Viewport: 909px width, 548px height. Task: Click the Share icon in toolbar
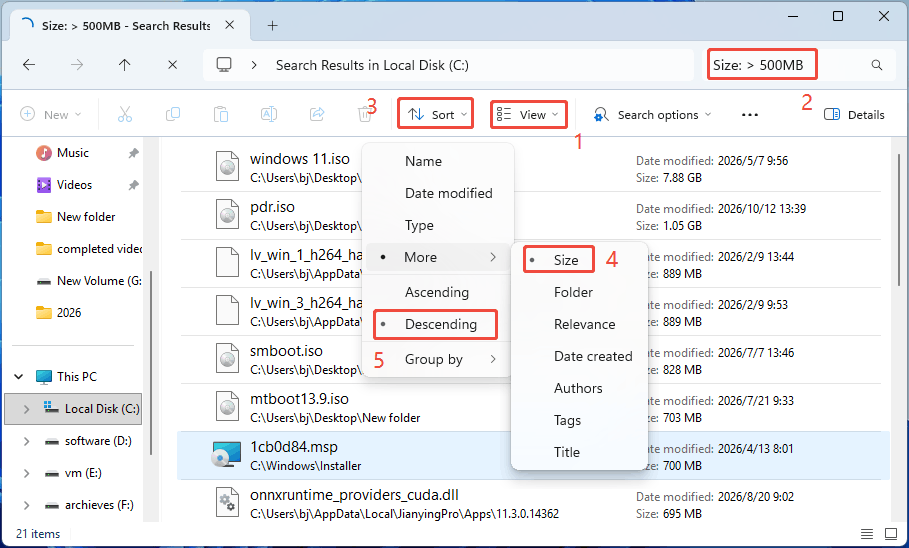tap(317, 114)
